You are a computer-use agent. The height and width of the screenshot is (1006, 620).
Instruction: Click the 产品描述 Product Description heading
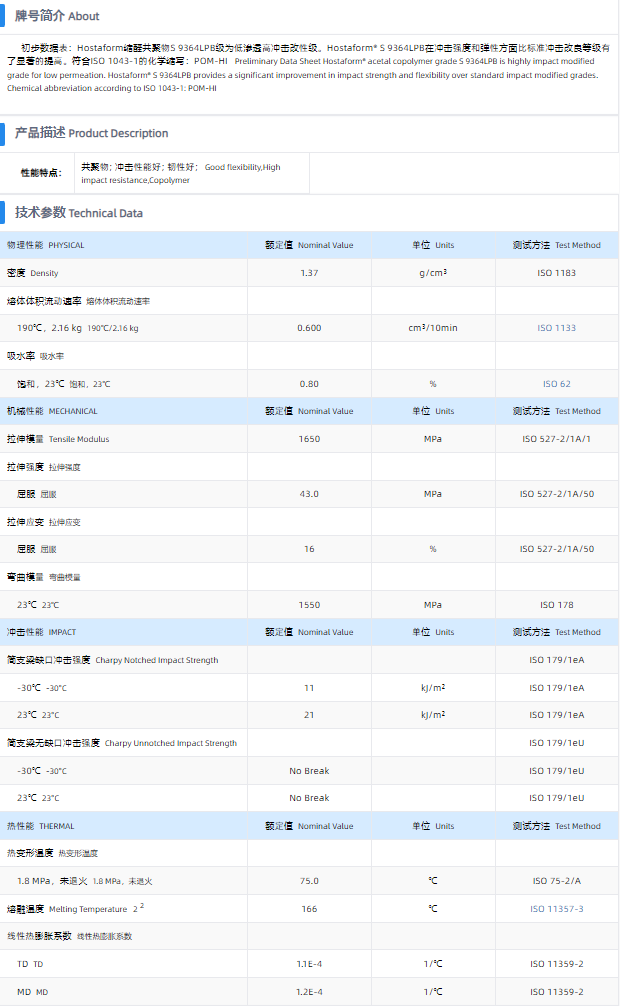[91, 133]
